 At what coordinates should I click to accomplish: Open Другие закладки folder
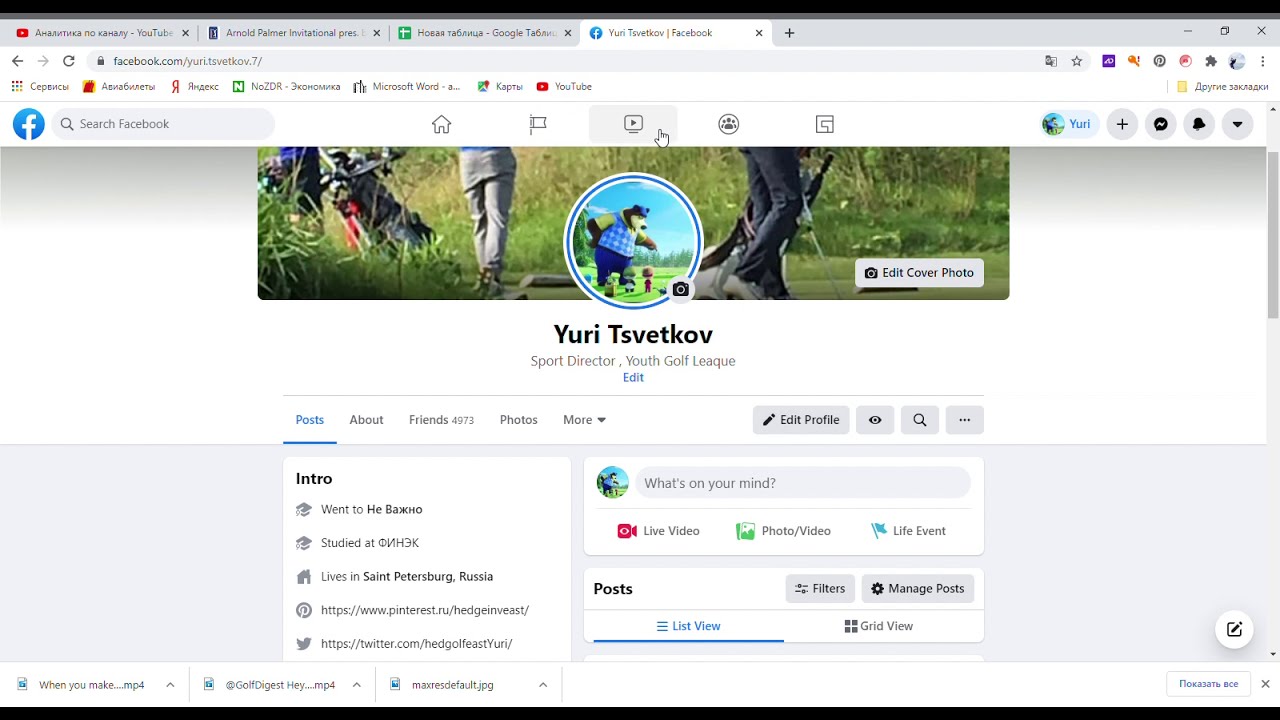tap(1222, 87)
